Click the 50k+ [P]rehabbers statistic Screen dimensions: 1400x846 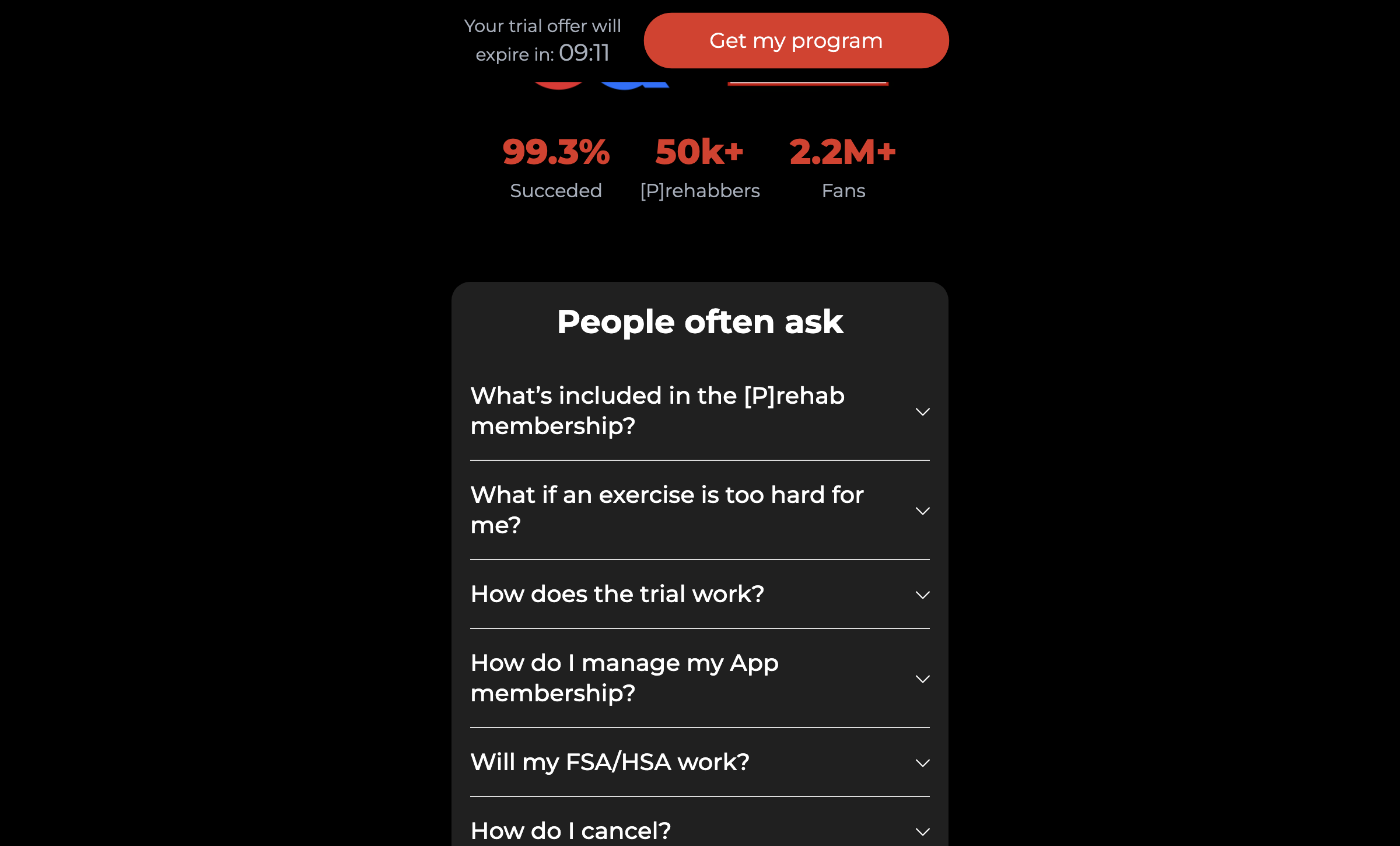tap(700, 167)
